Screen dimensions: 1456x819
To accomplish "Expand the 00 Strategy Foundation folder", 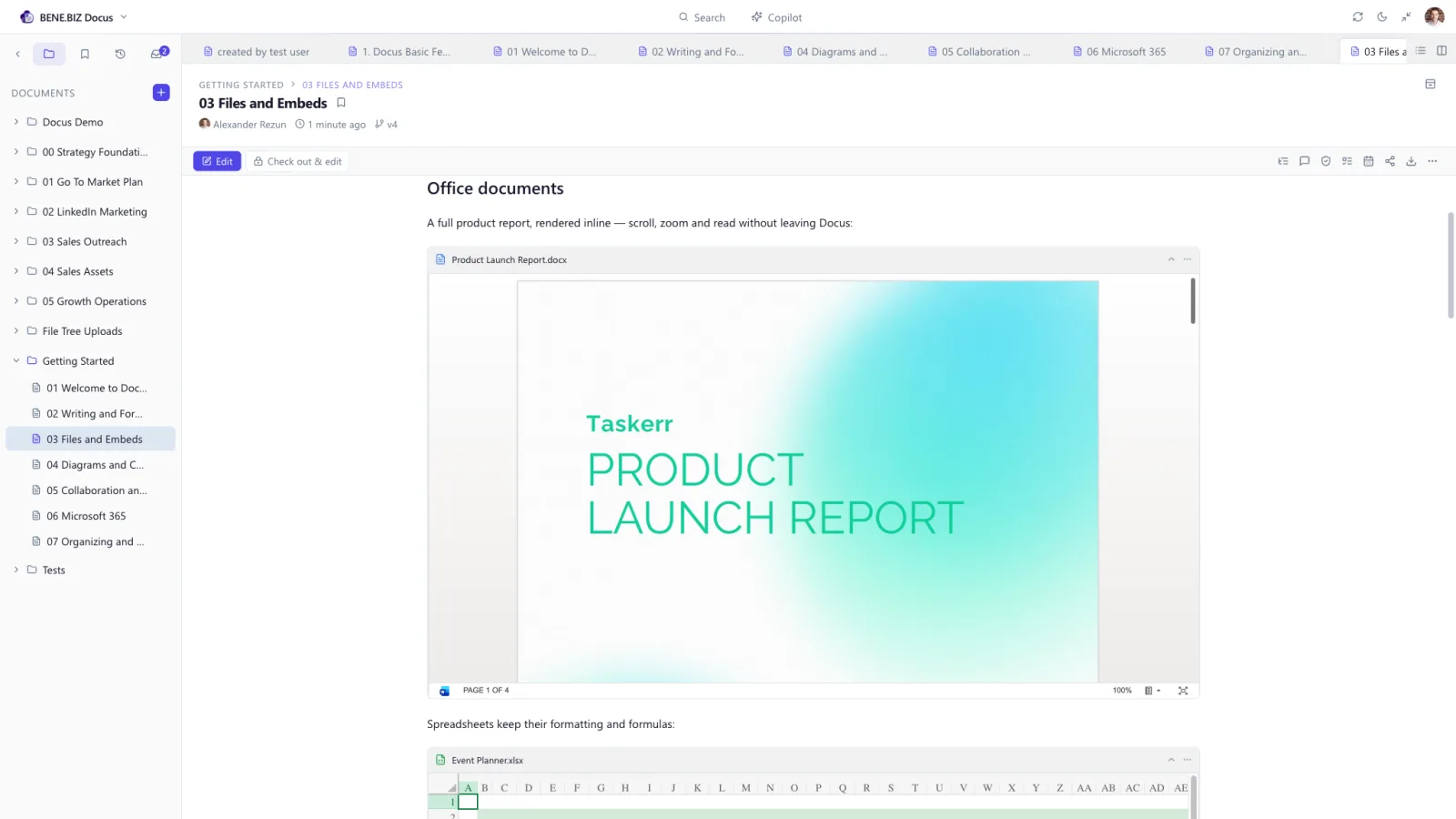I will click(16, 152).
